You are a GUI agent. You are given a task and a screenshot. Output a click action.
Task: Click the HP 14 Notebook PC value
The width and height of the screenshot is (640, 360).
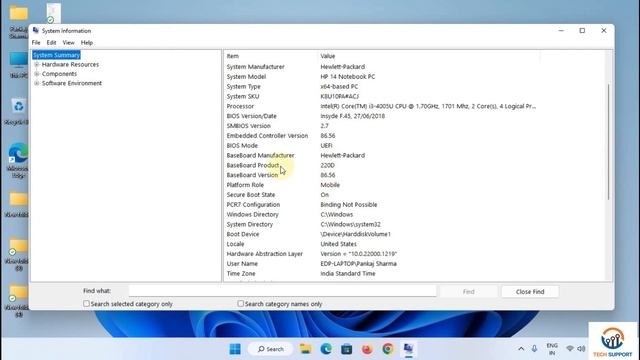(x=347, y=77)
